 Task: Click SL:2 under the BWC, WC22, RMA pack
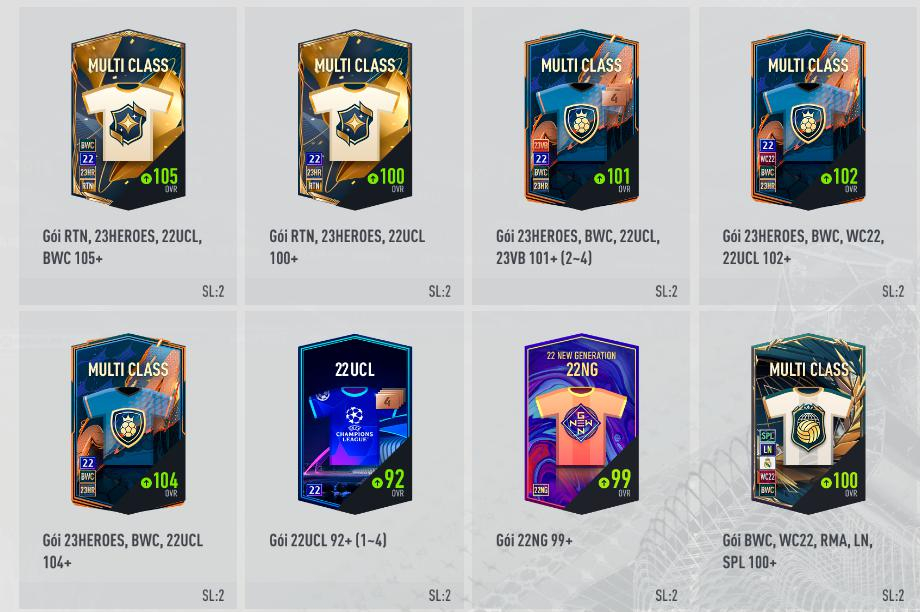[x=893, y=596]
